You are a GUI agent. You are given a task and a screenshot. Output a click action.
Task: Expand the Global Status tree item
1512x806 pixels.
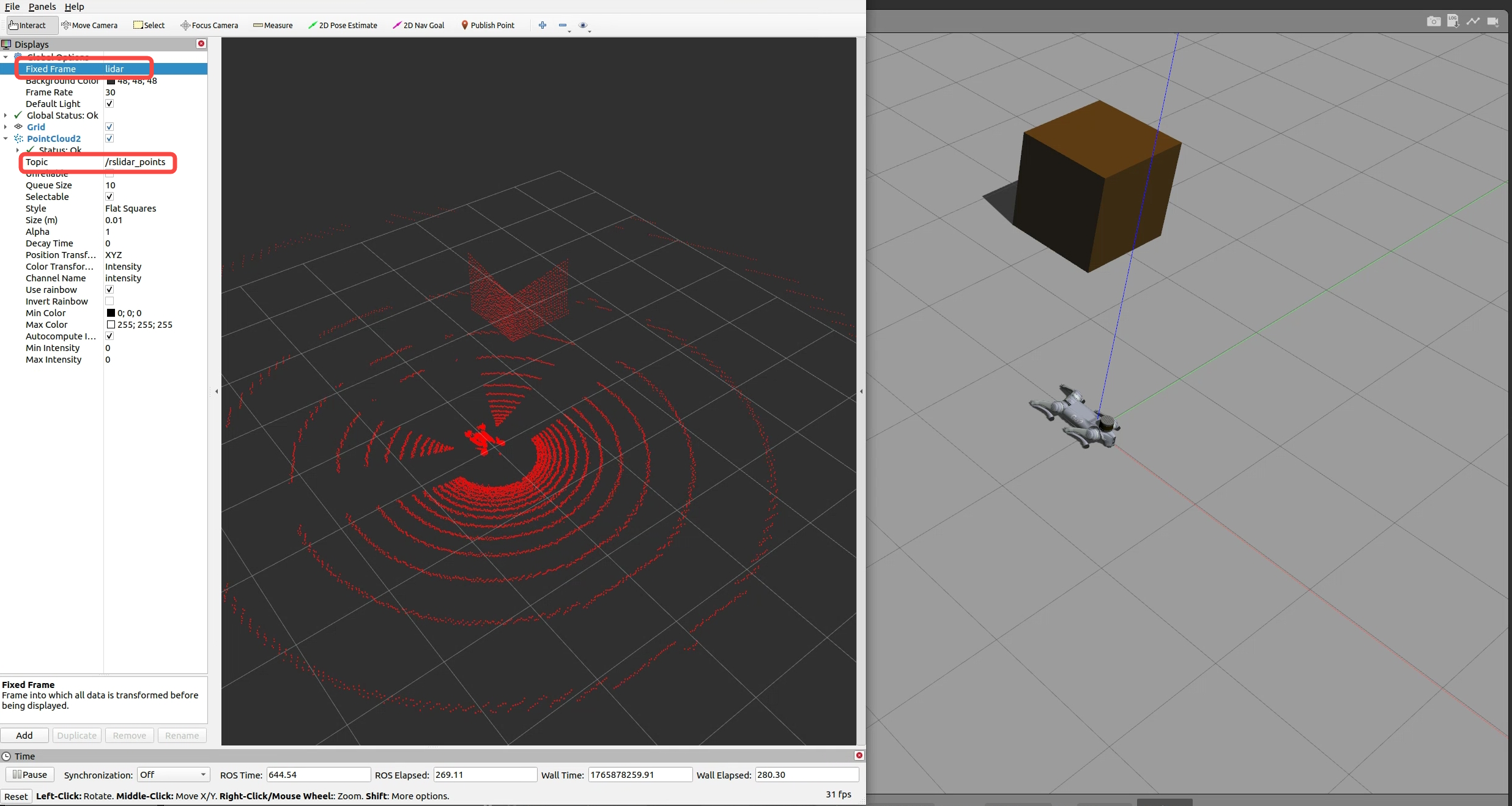click(x=6, y=115)
